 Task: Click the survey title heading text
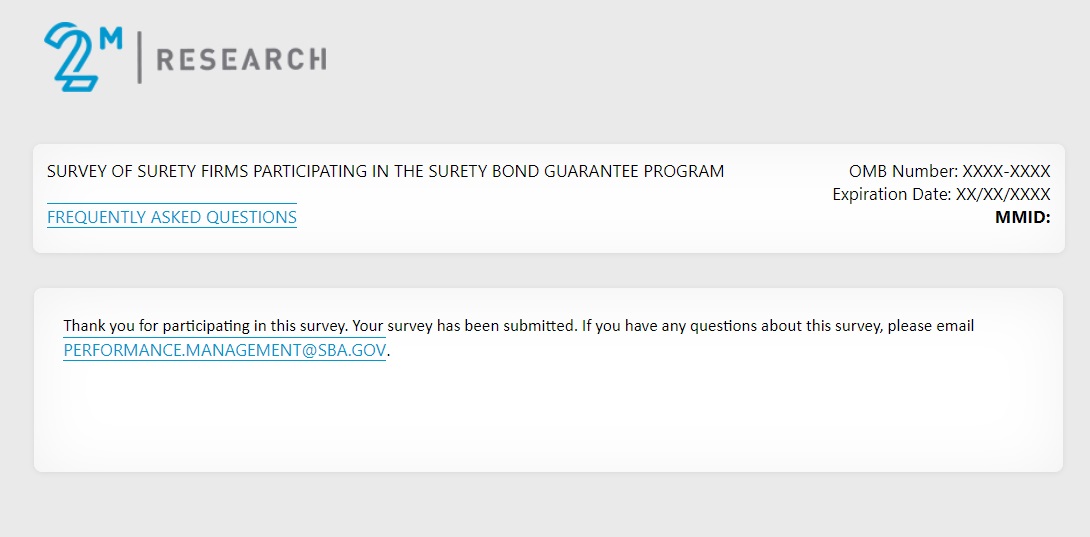[385, 171]
